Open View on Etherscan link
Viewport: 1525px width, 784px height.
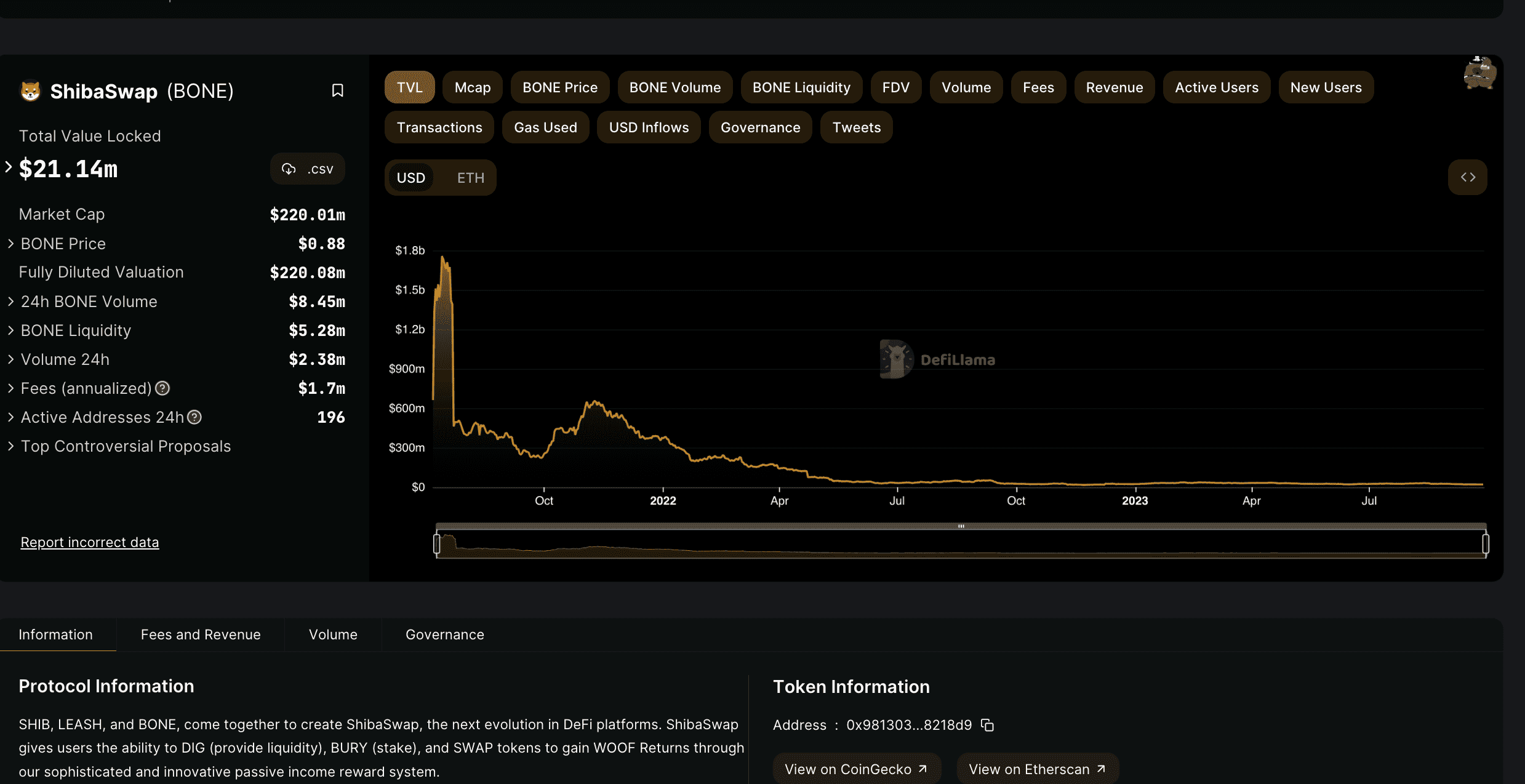(1037, 769)
